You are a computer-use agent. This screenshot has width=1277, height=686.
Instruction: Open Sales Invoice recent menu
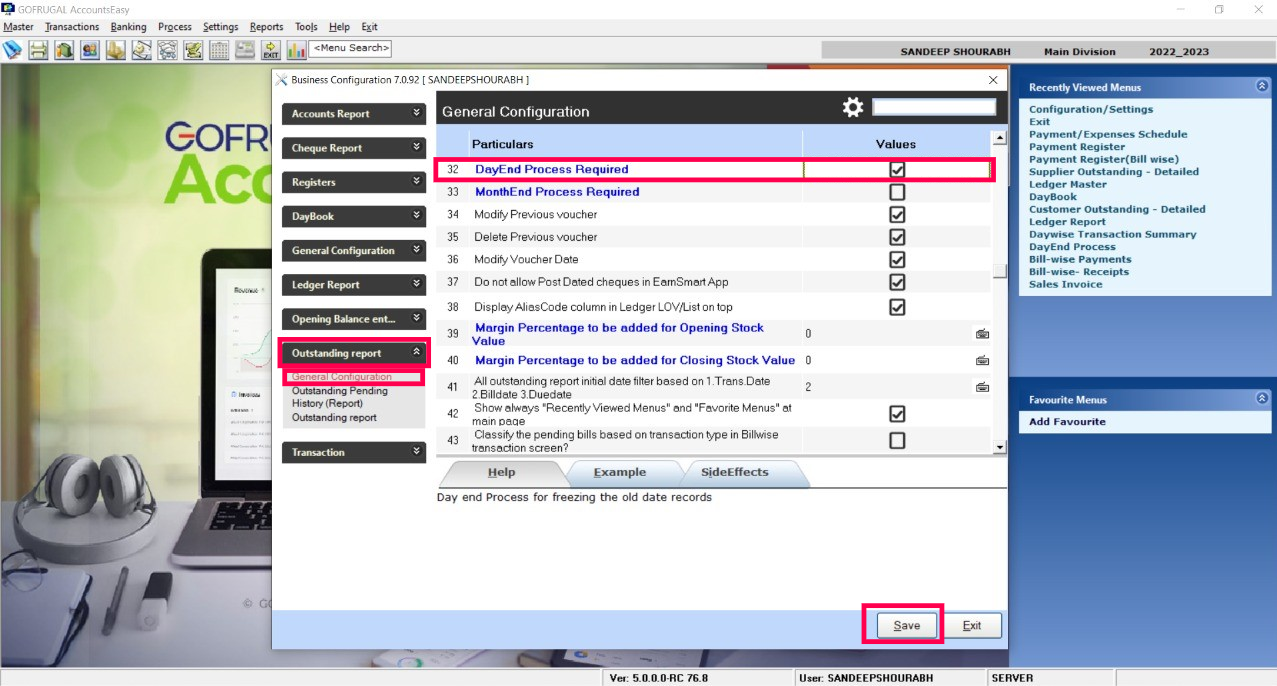click(x=1066, y=284)
